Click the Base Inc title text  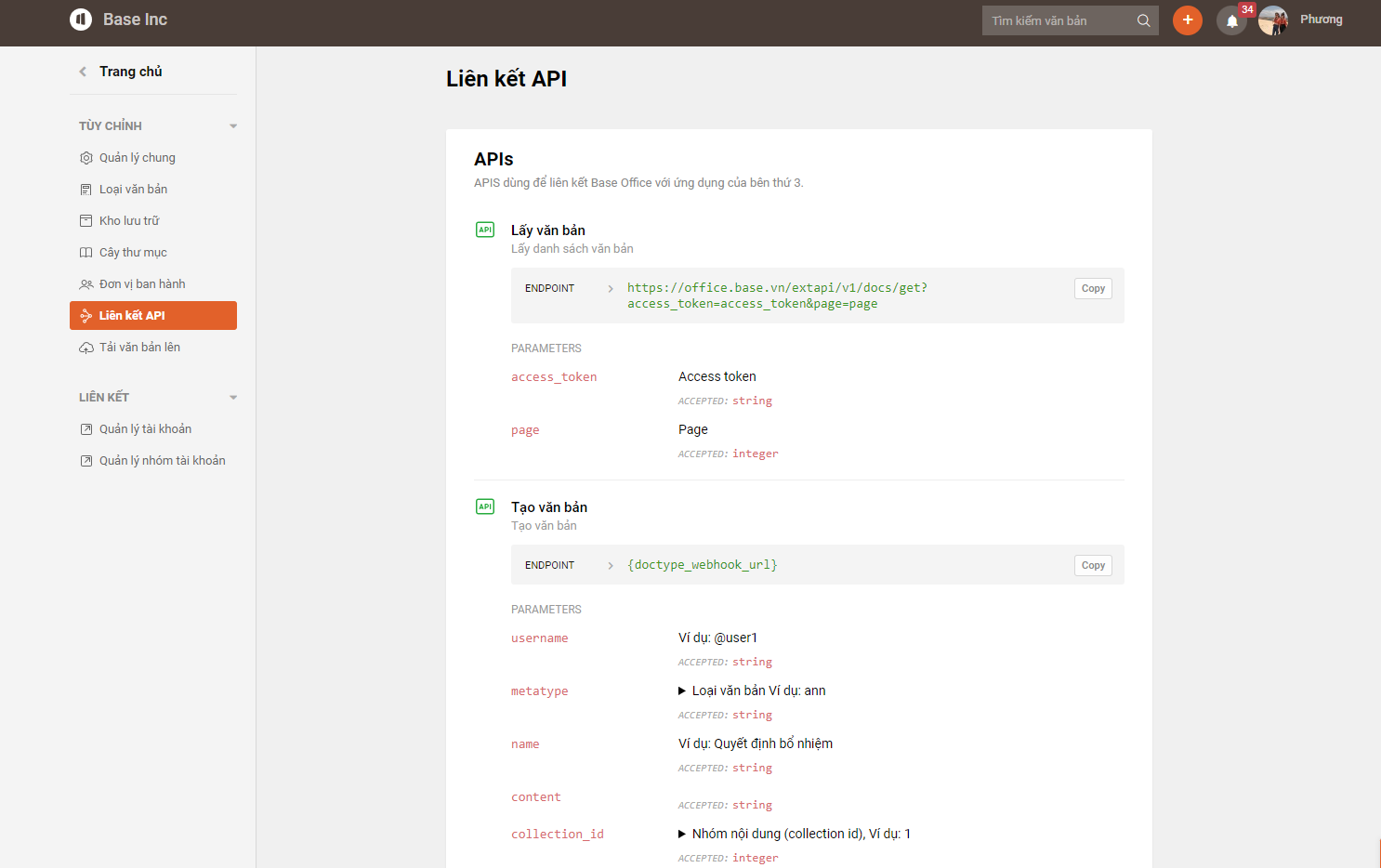click(135, 20)
